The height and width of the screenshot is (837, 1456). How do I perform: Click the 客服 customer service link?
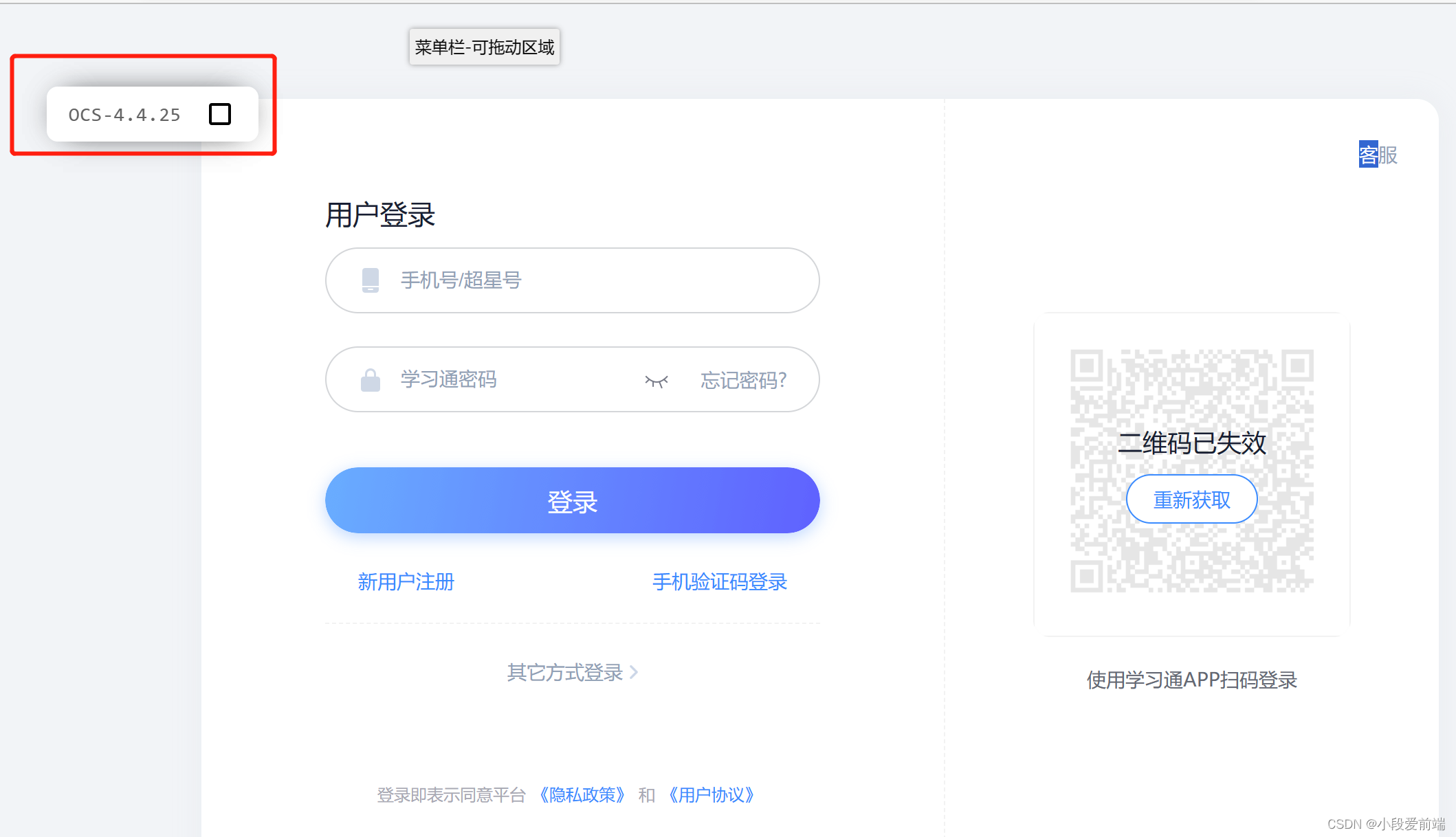[1378, 155]
